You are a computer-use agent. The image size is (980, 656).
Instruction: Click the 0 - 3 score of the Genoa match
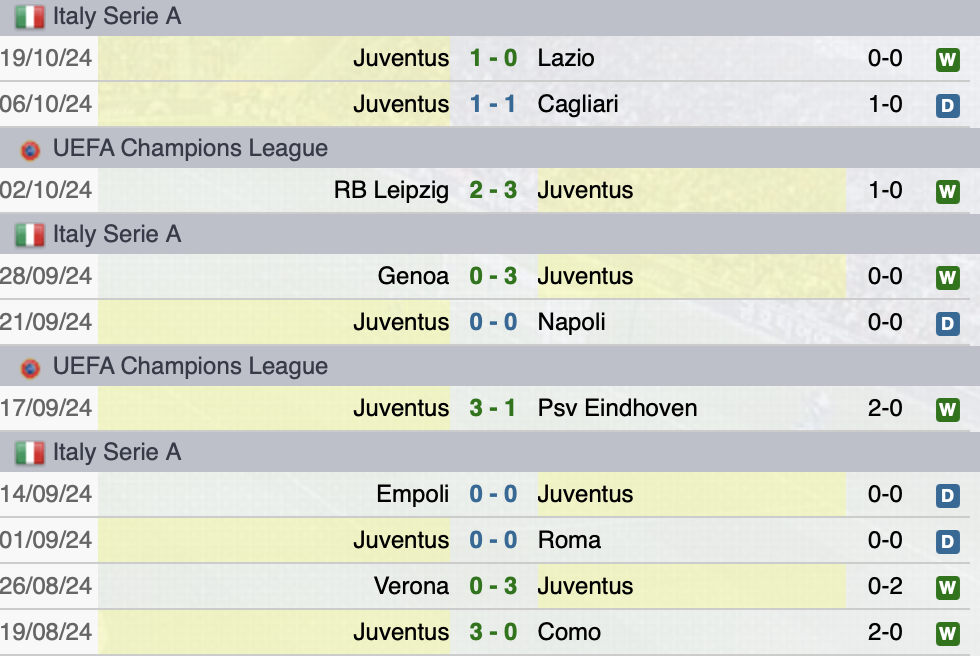click(495, 276)
